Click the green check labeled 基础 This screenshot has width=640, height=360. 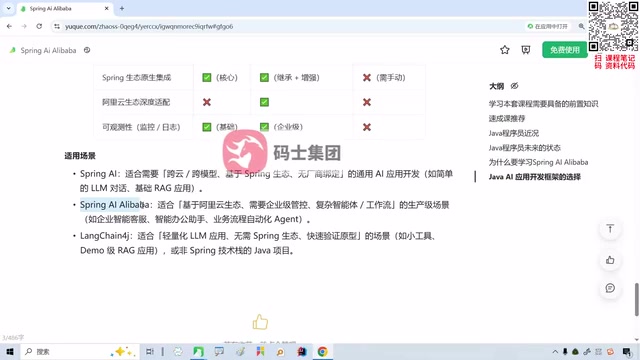click(x=207, y=127)
